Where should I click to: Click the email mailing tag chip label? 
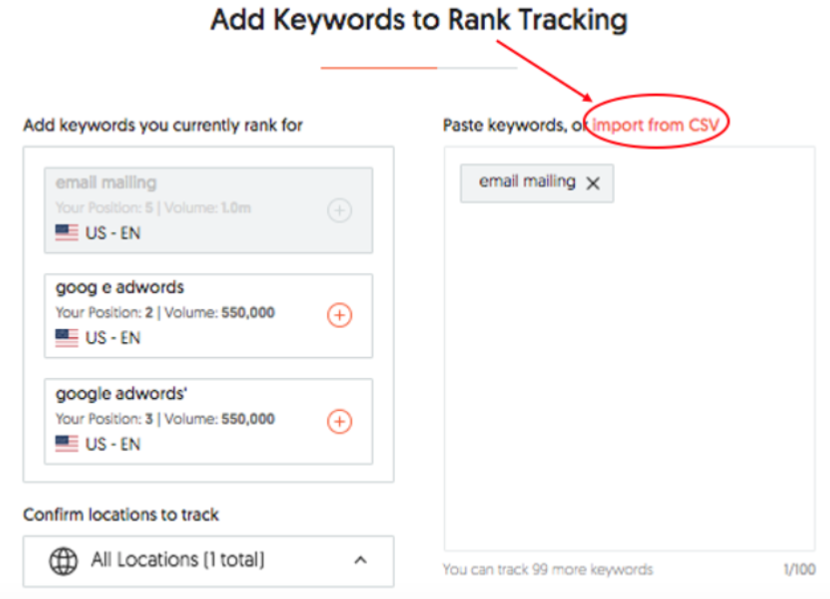click(527, 182)
